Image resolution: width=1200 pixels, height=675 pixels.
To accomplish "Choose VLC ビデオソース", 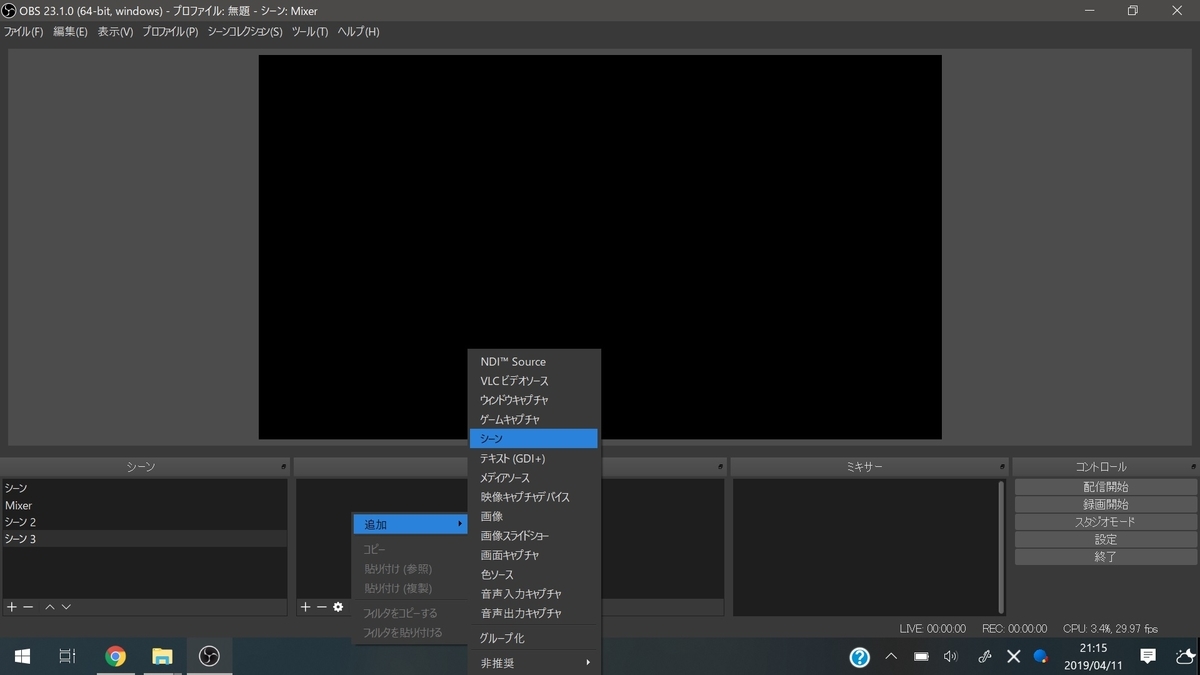I will 534,381.
